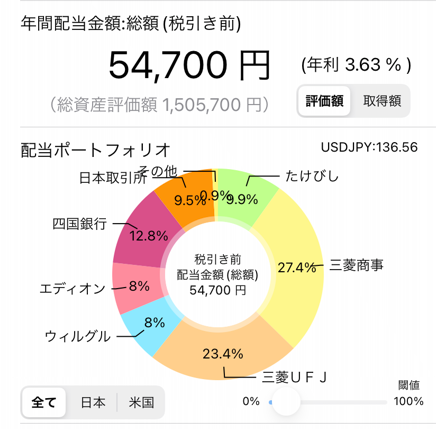Screen dimensions: 436x429
Task: Select the たけびし 9.9% green slice
Action: coord(248,195)
